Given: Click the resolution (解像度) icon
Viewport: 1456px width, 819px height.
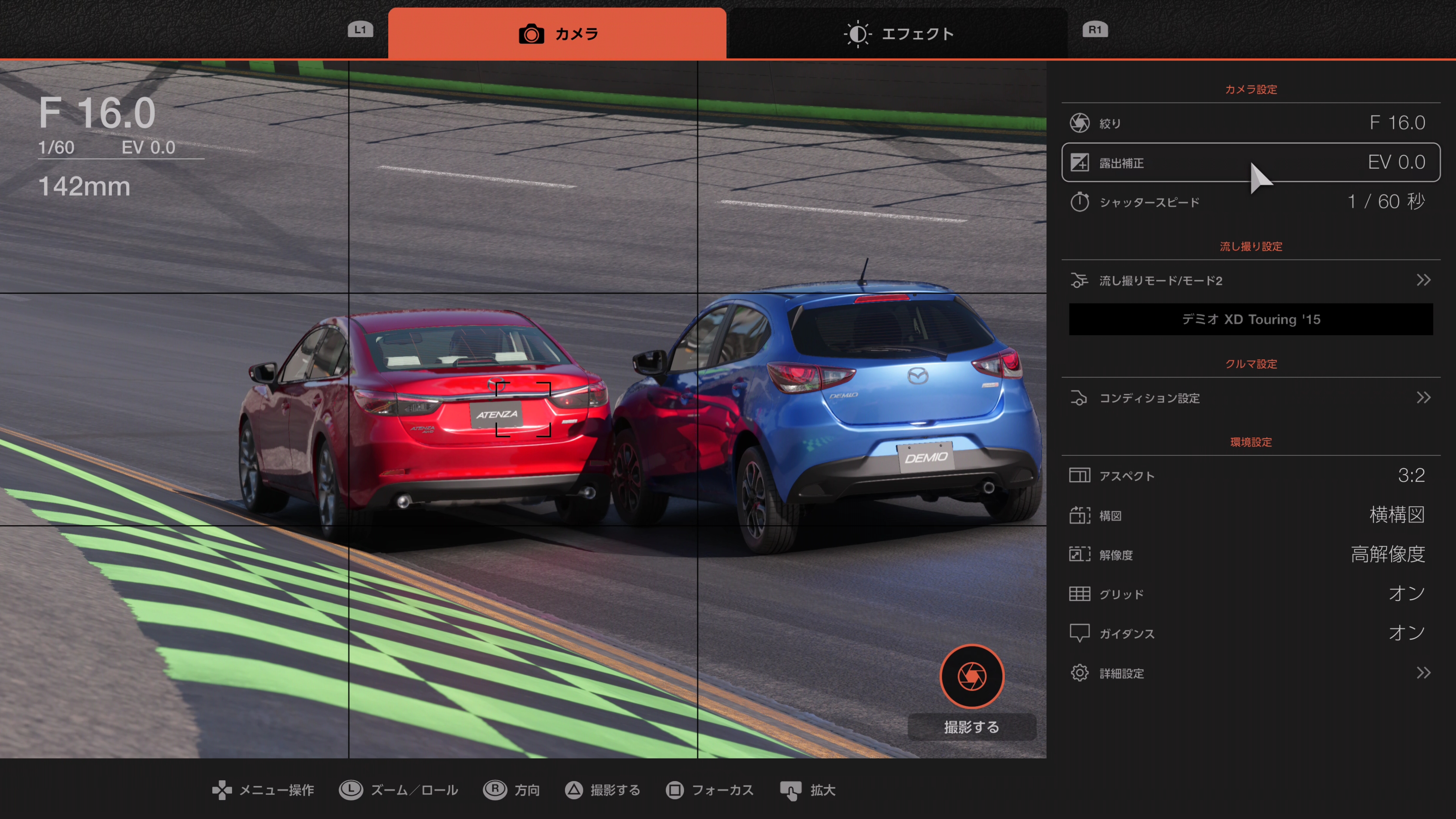Looking at the screenshot, I should [x=1079, y=555].
